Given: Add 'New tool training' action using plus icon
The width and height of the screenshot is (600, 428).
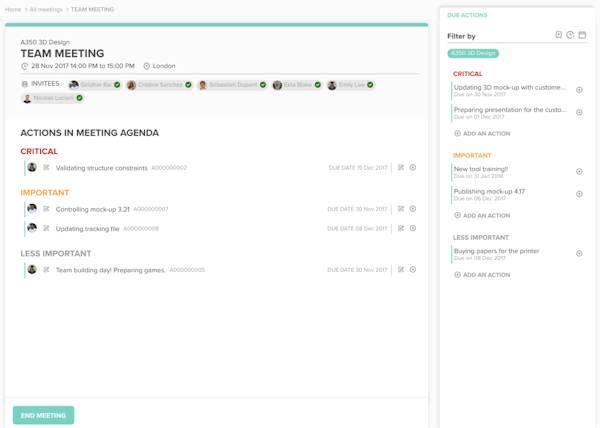Looking at the screenshot, I should tap(579, 172).
